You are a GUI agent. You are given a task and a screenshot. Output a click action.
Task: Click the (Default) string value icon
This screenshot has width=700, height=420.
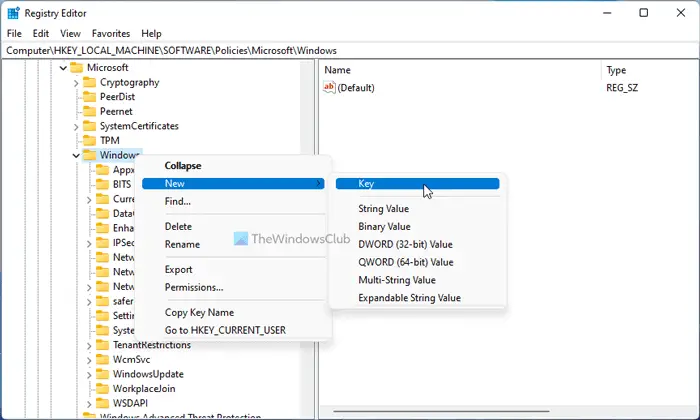[x=329, y=87]
